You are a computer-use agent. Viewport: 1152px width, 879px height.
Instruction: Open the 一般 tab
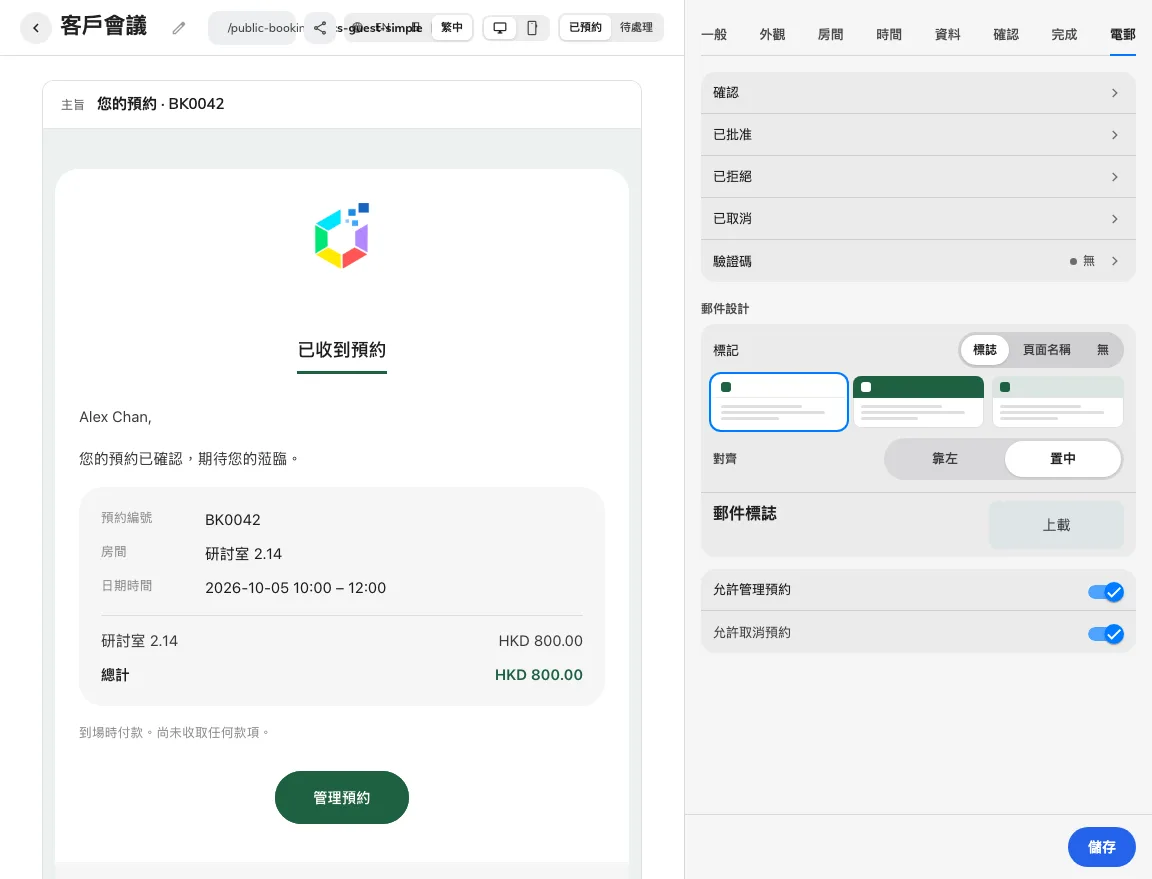tap(714, 35)
